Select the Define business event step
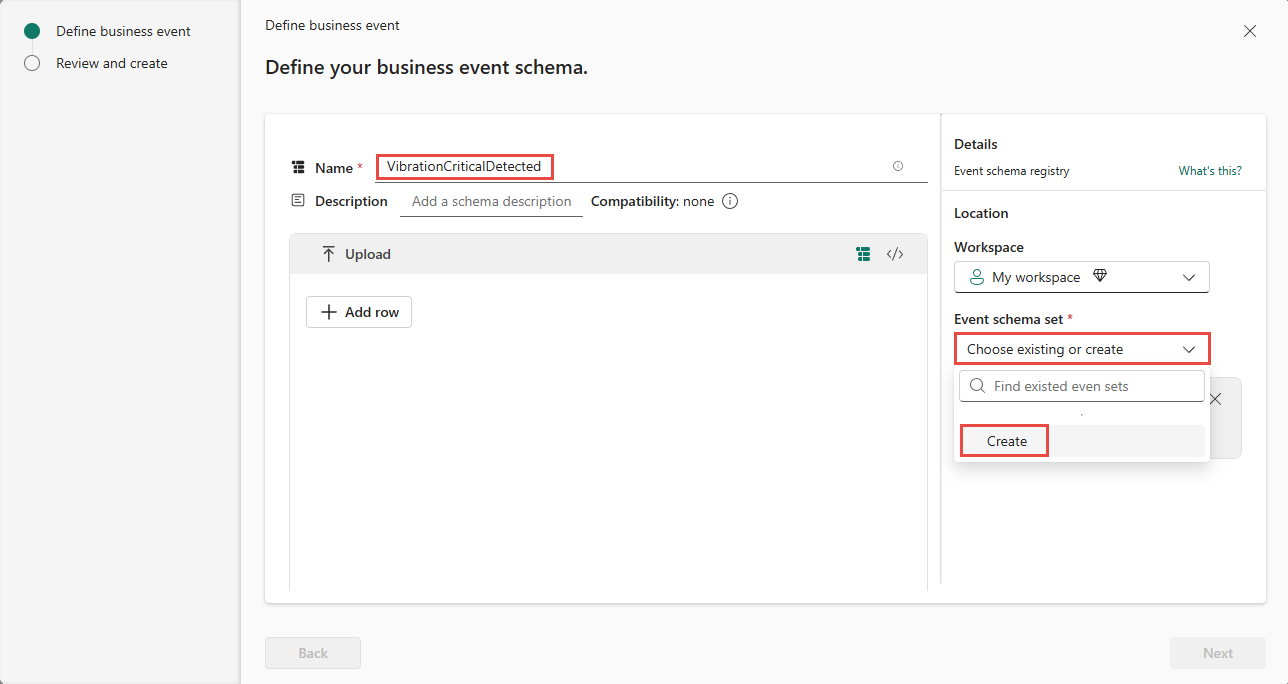Screen dimensions: 1288x684 click(x=123, y=31)
